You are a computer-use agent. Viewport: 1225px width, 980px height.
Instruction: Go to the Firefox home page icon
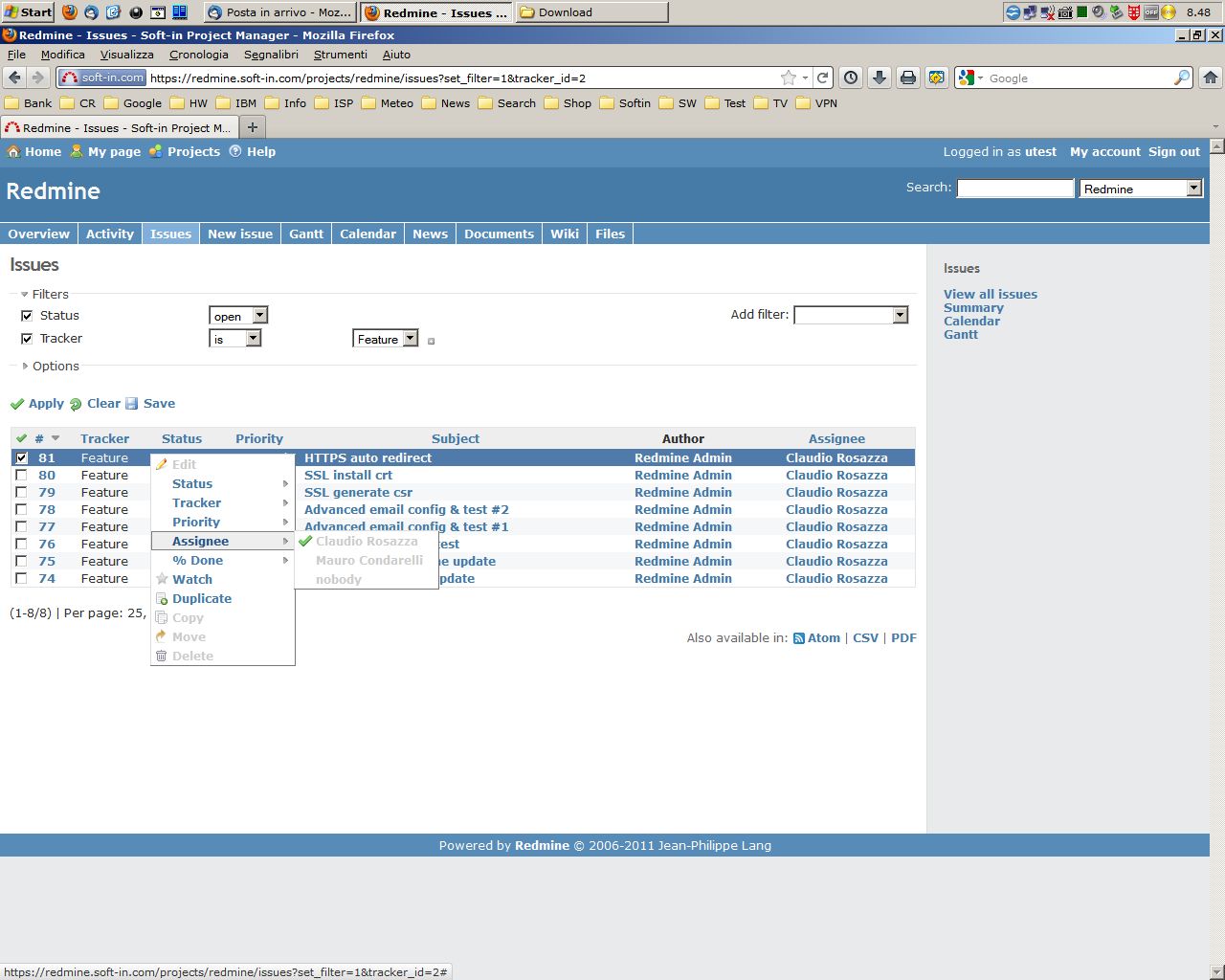point(1211,78)
